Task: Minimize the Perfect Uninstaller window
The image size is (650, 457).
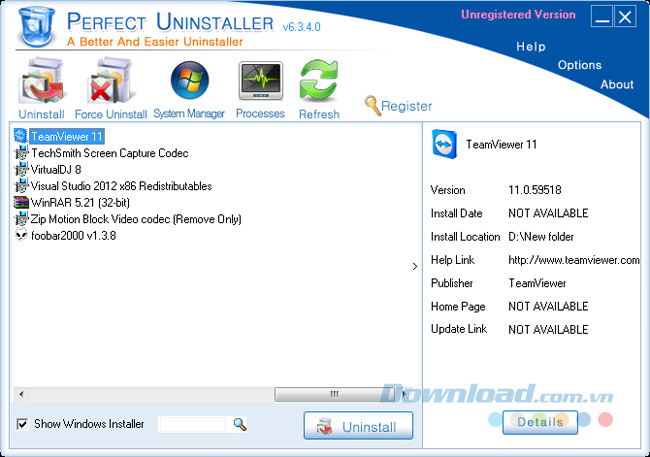Action: [602, 16]
